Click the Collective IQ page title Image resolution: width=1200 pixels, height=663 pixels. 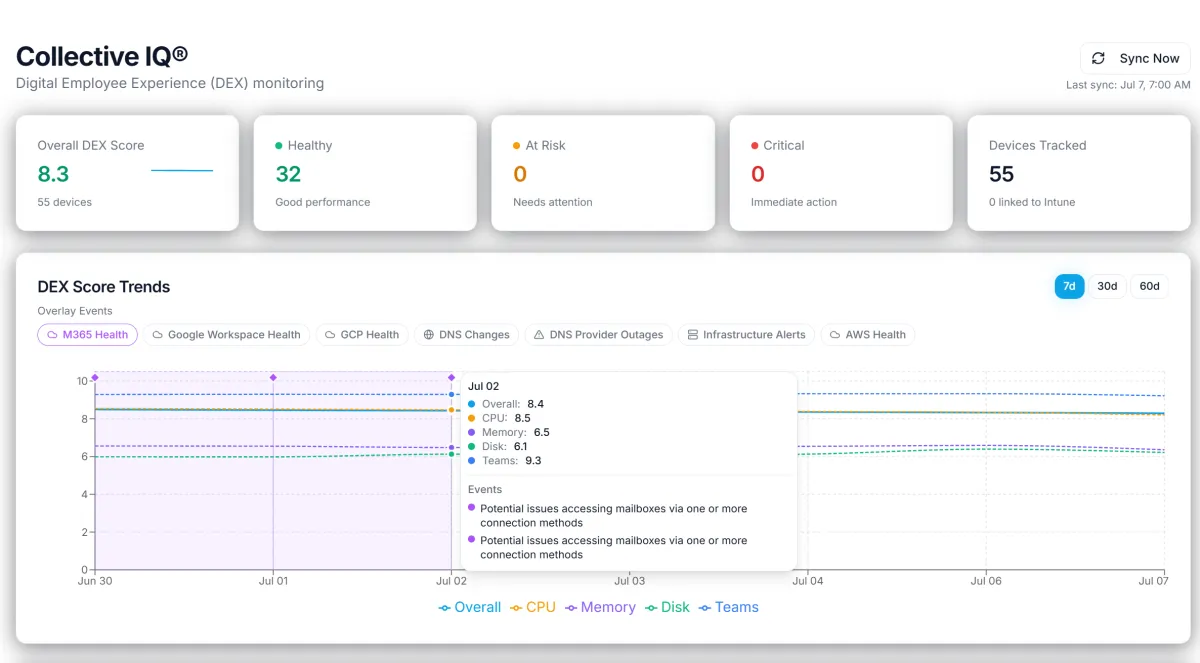(x=102, y=56)
